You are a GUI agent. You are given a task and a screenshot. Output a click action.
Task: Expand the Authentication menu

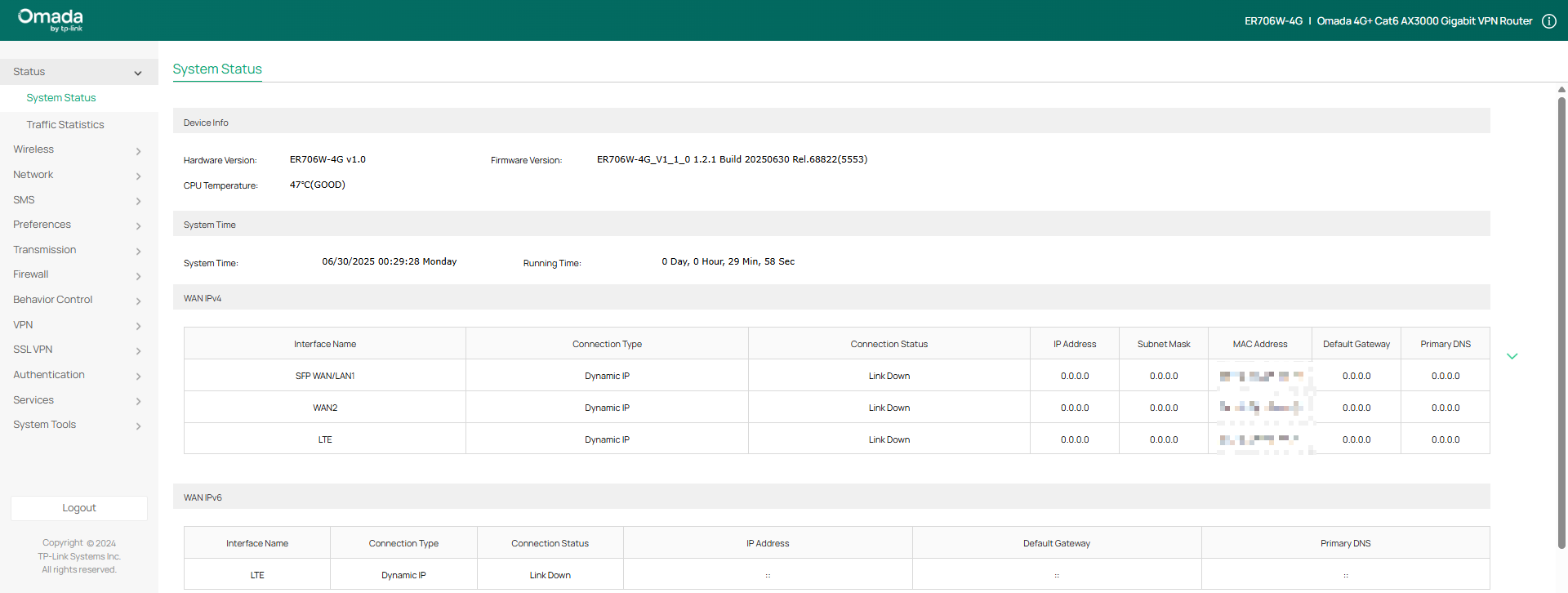tap(78, 375)
